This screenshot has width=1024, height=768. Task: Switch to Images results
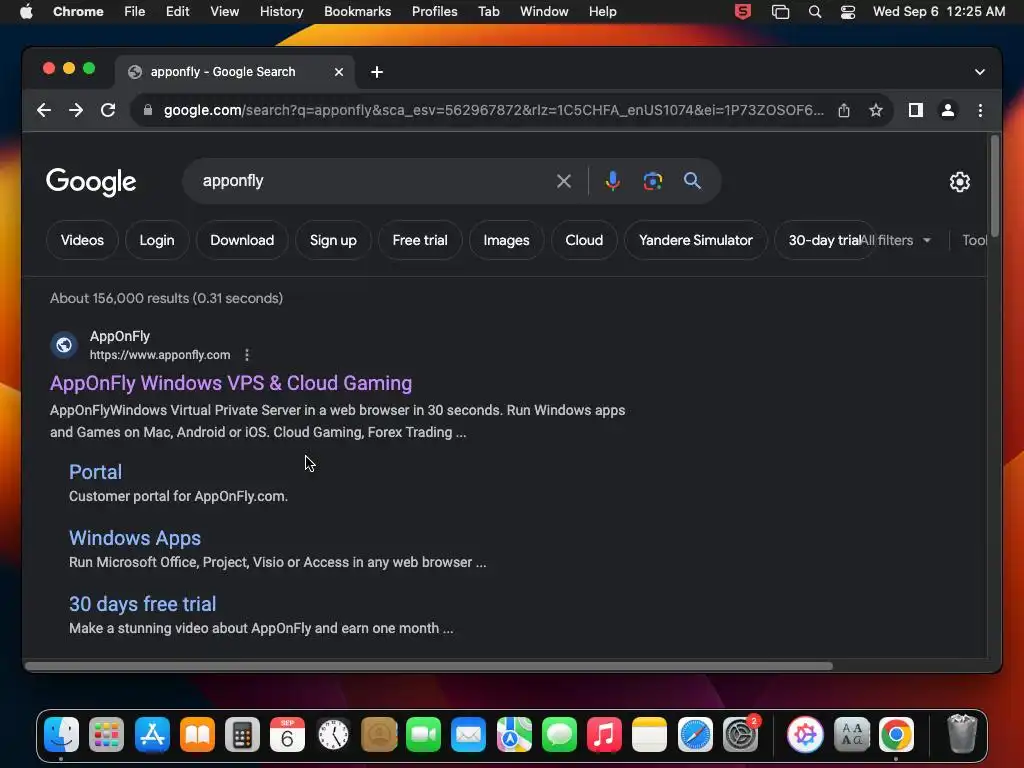(x=506, y=240)
